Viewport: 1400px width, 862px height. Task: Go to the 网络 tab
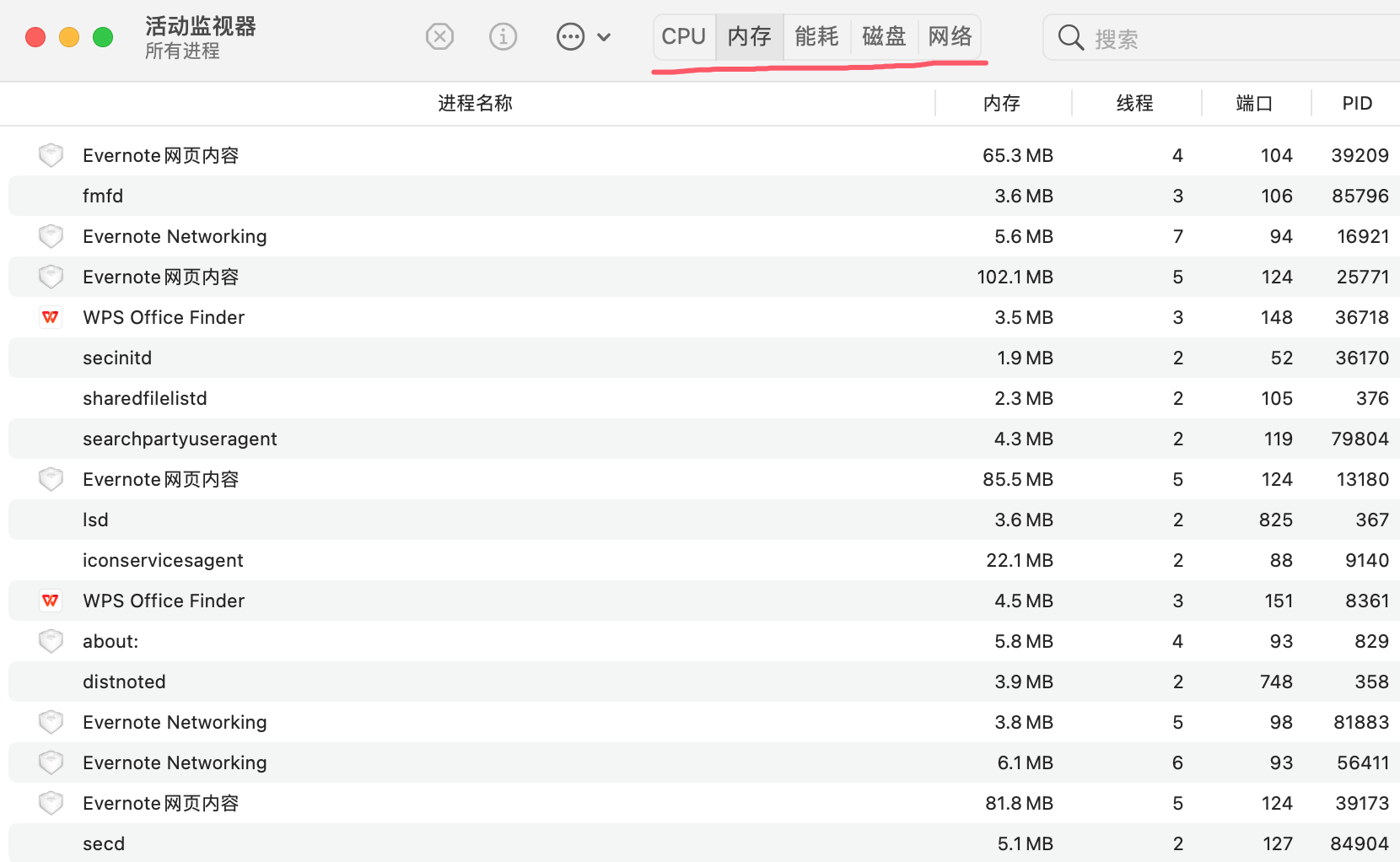pyautogui.click(x=950, y=36)
